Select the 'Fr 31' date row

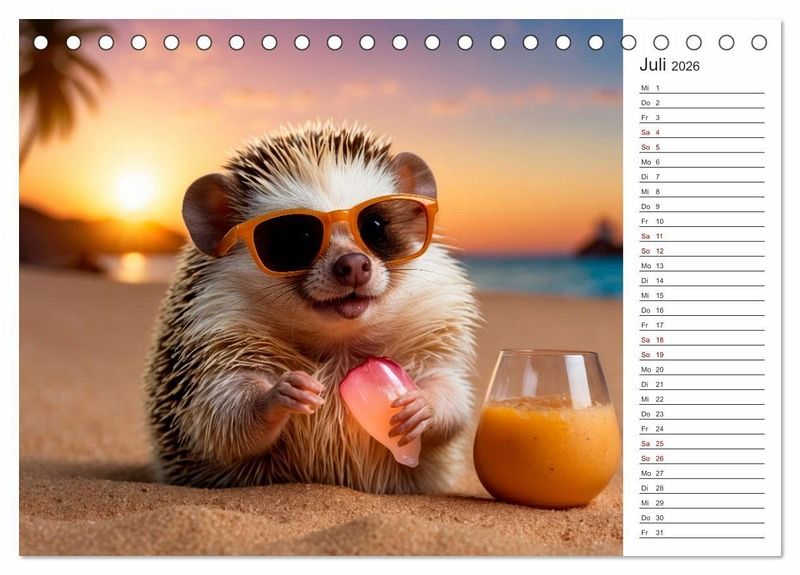click(702, 532)
